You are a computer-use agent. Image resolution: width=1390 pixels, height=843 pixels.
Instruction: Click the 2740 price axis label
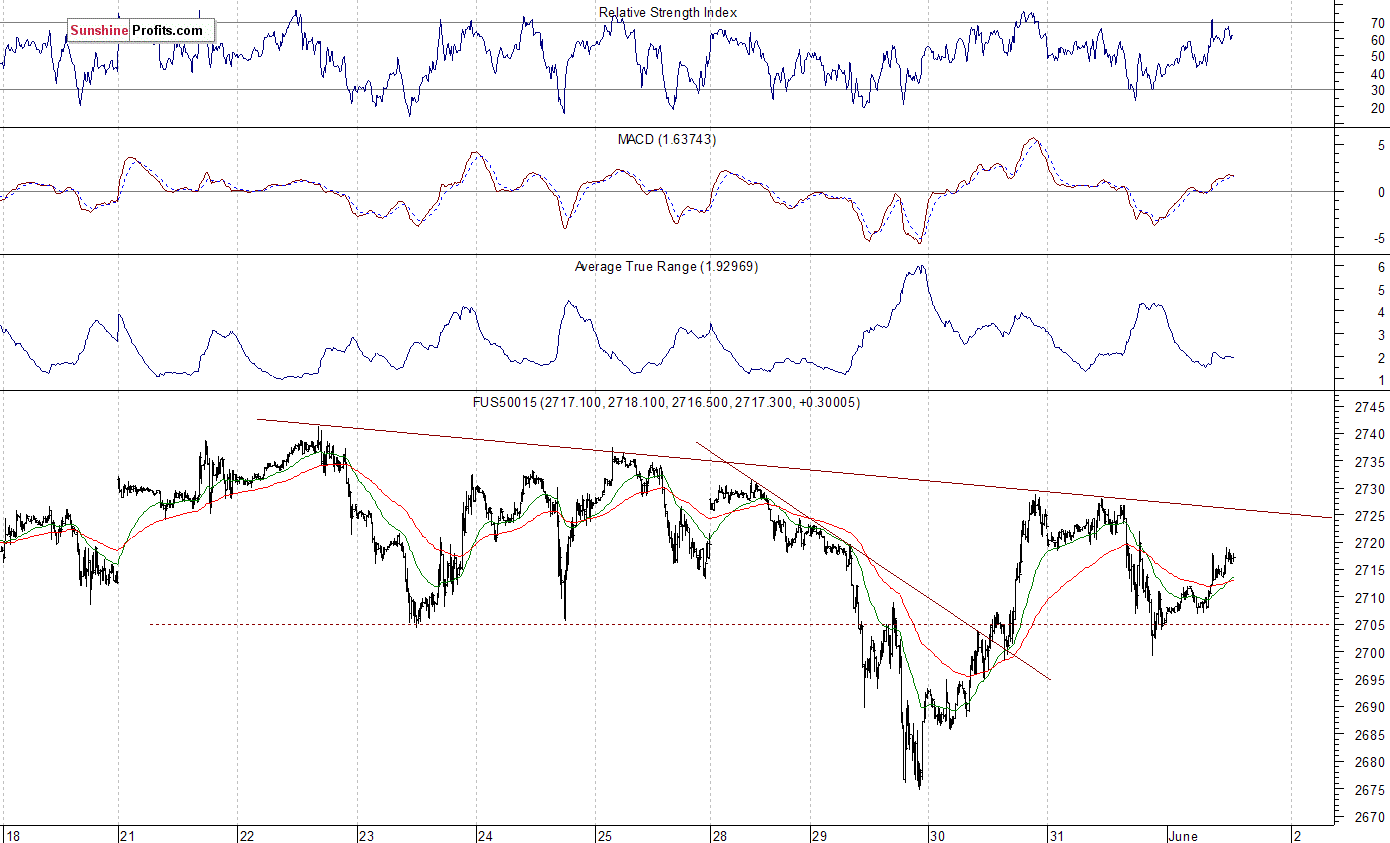[x=1371, y=435]
